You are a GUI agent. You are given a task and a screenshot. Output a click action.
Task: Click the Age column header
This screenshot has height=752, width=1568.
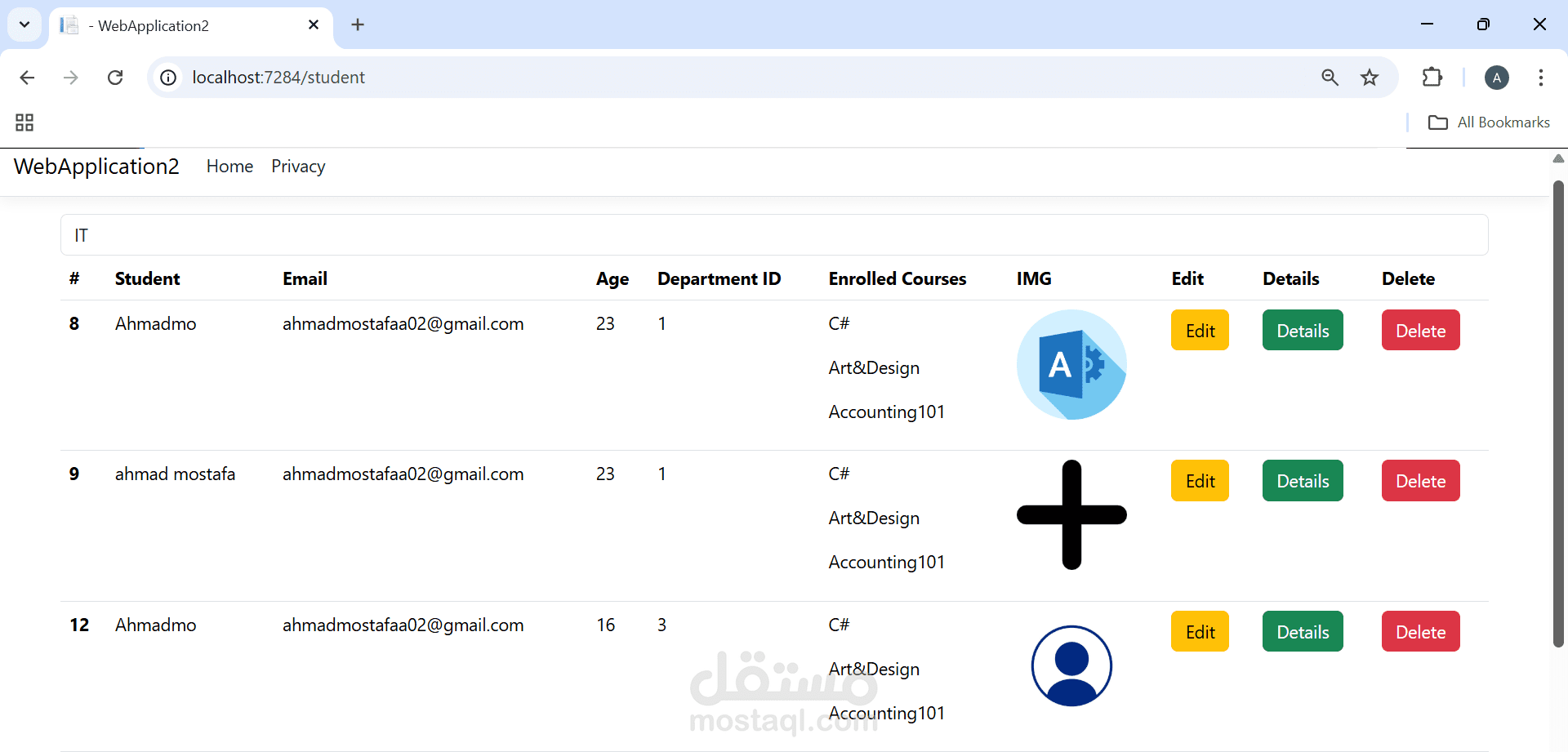pos(612,279)
